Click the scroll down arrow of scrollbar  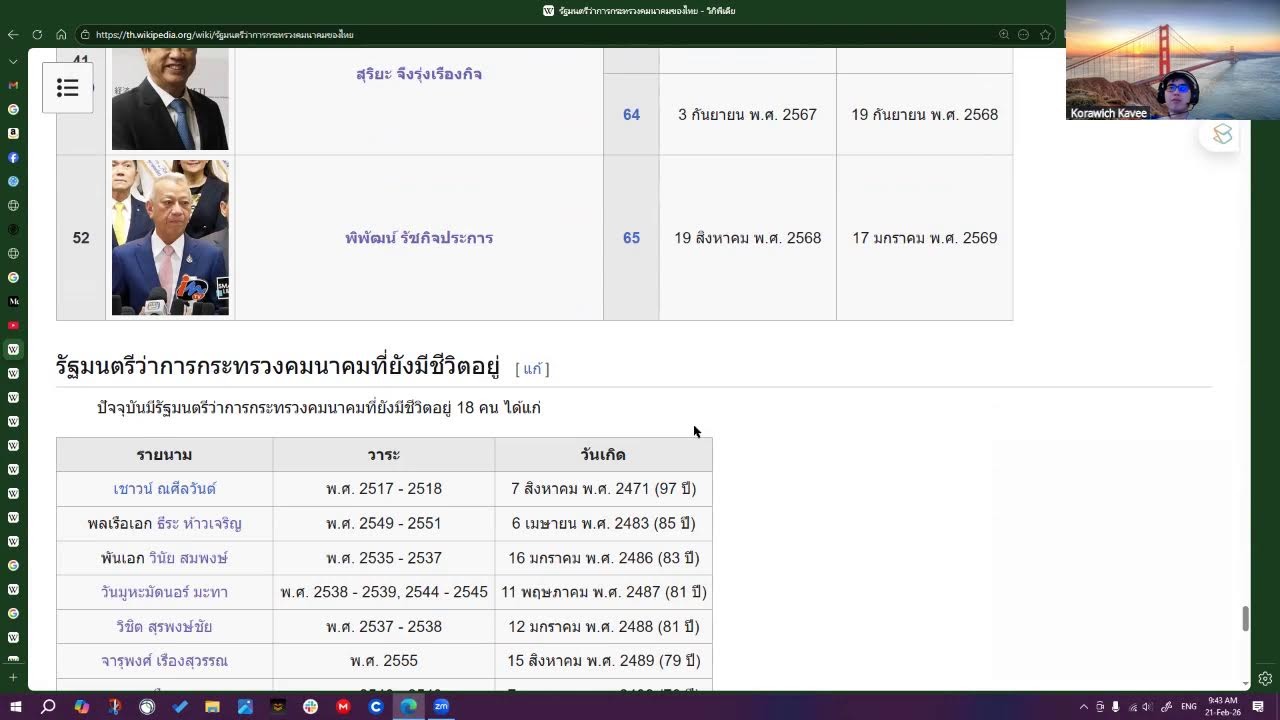[x=1245, y=683]
